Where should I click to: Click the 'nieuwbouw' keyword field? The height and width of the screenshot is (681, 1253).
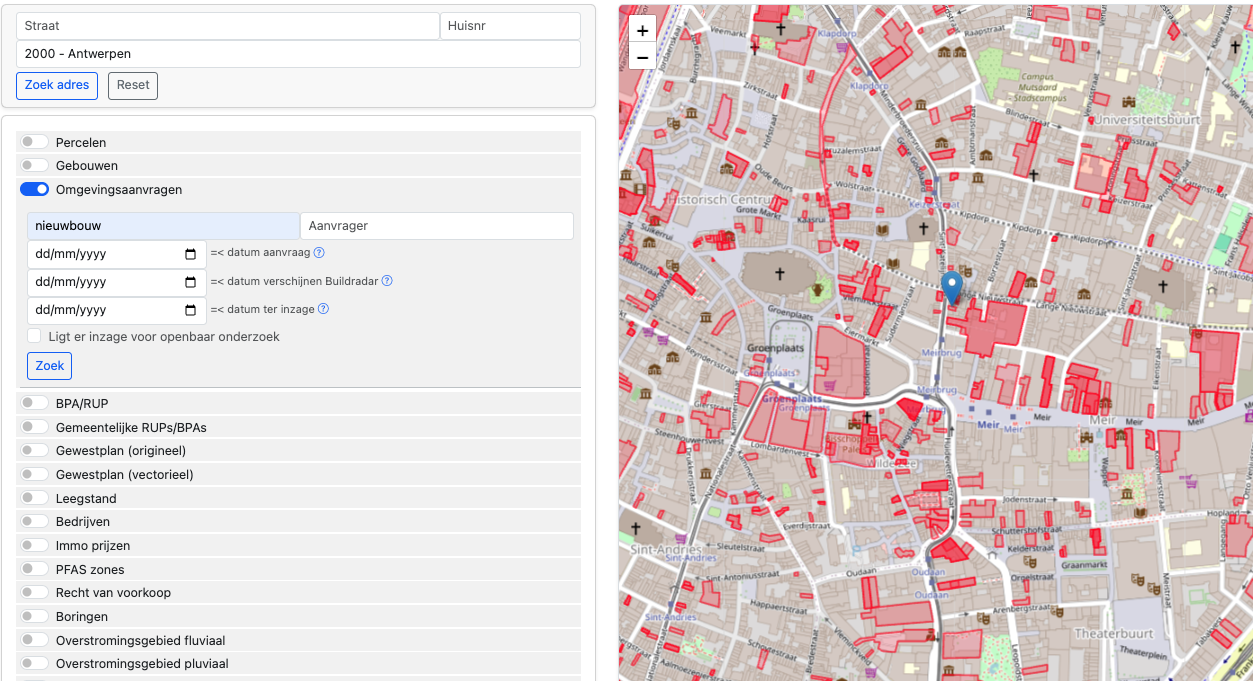(x=163, y=226)
